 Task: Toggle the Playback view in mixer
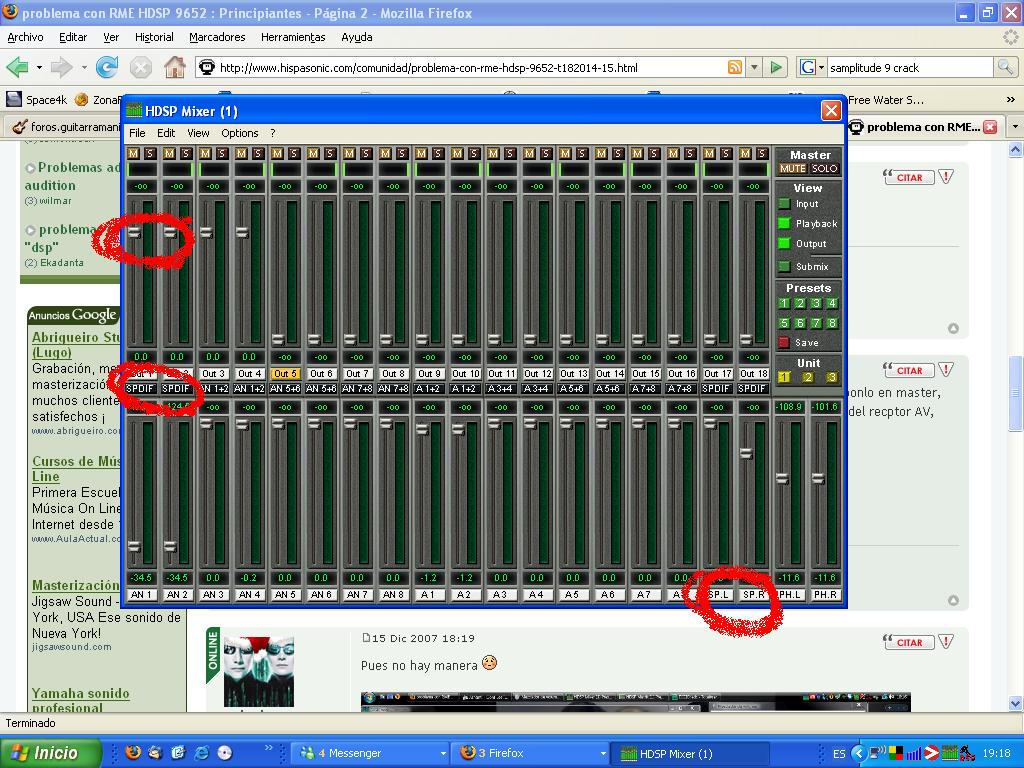tap(784, 223)
